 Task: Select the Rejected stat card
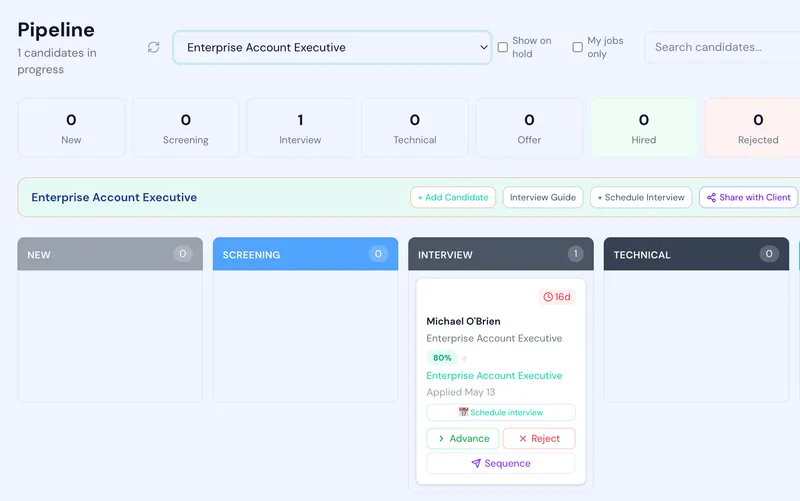(x=753, y=128)
